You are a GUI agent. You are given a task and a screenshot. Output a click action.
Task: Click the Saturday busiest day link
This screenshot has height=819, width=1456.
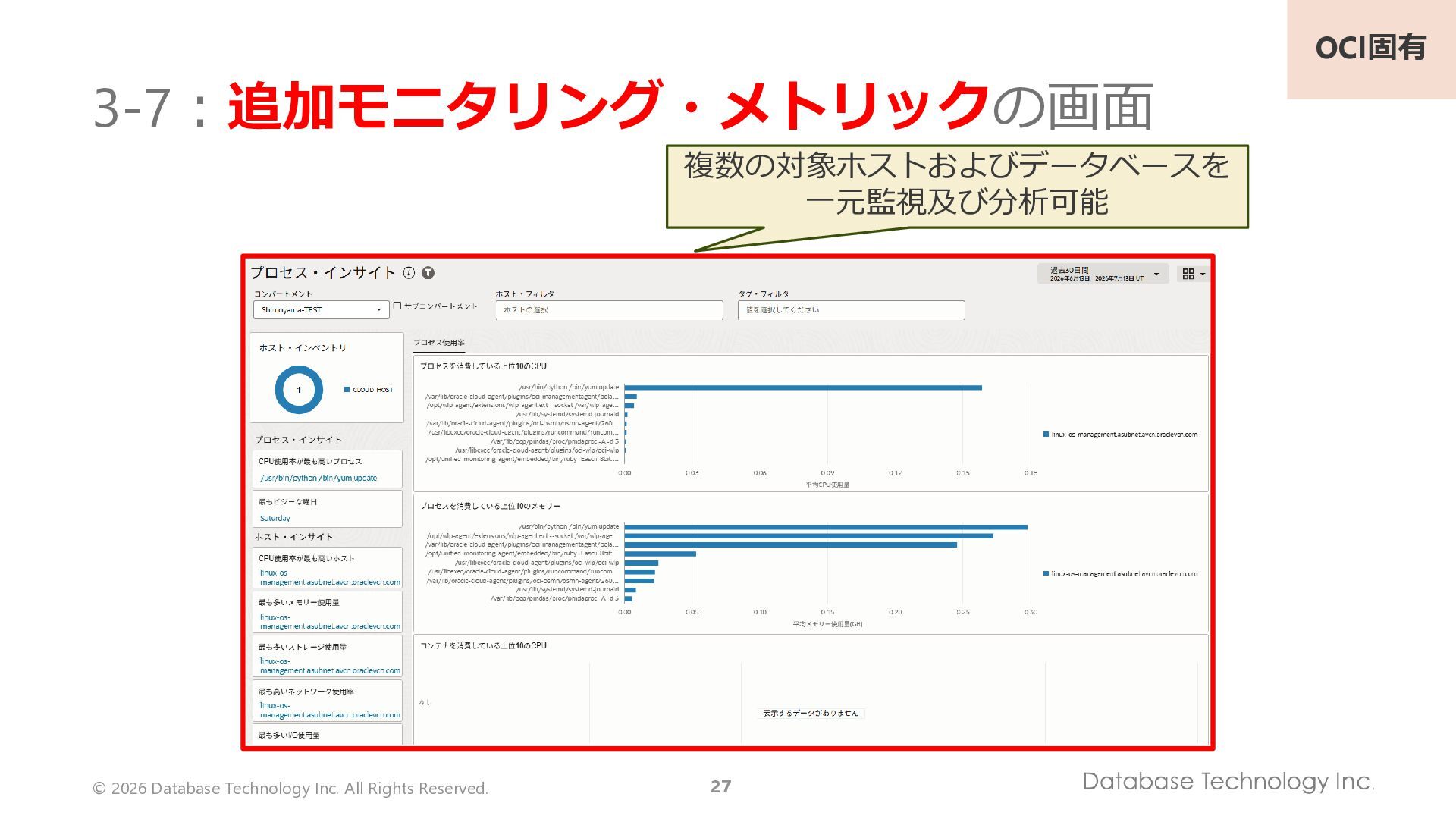pos(275,519)
